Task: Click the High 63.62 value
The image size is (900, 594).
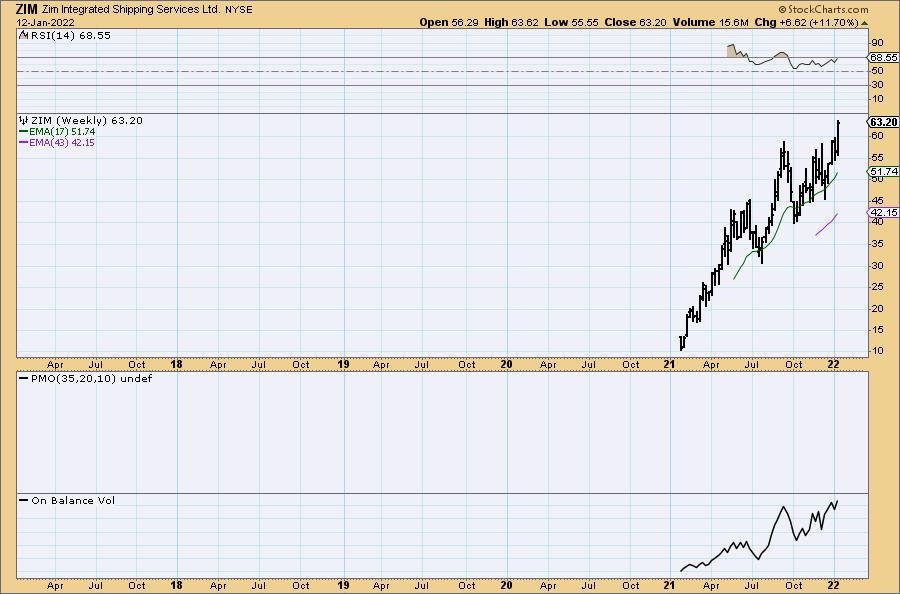Action: tap(511, 22)
